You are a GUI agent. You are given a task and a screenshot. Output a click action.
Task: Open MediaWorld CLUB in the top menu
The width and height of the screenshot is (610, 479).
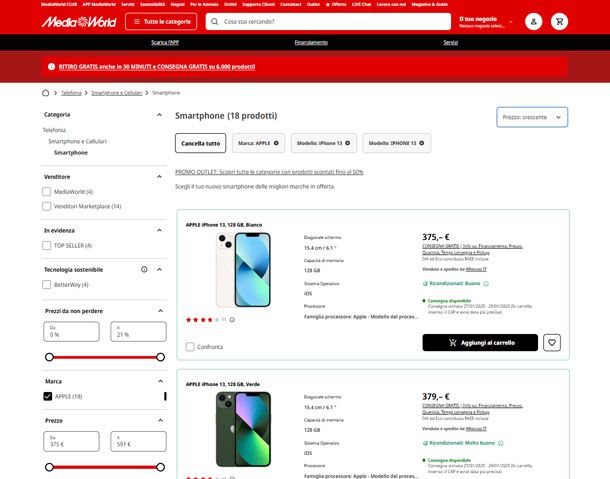pyautogui.click(x=59, y=4)
